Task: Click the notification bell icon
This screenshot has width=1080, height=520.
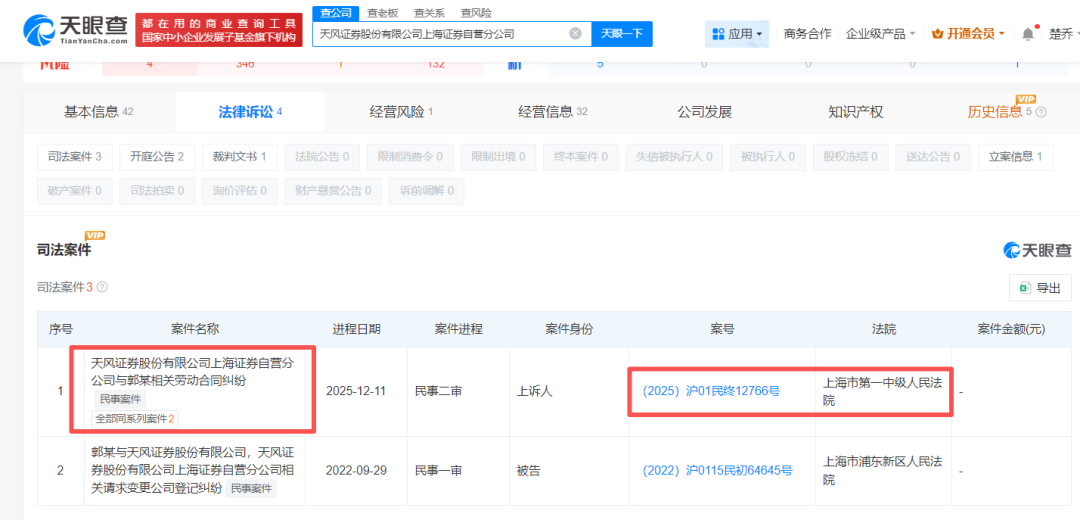Action: (x=1028, y=33)
